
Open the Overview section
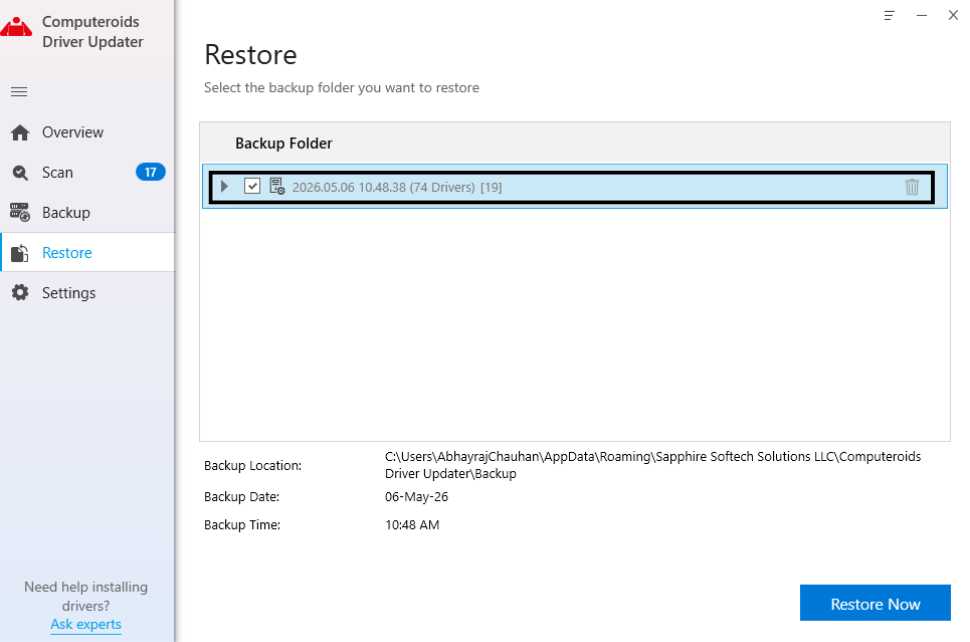[87, 132]
